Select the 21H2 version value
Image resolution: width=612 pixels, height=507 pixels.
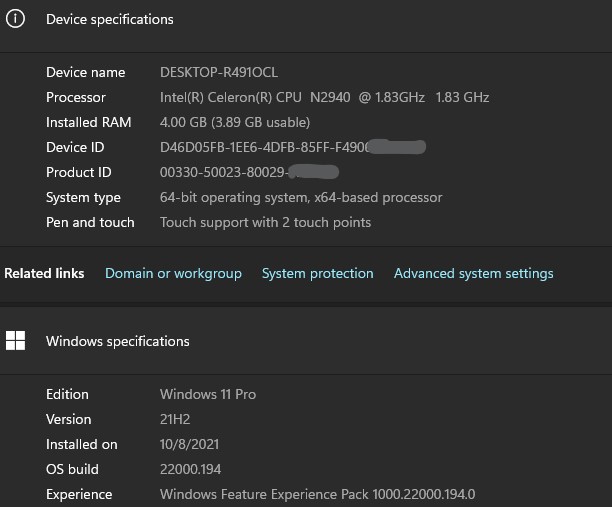[x=175, y=419]
